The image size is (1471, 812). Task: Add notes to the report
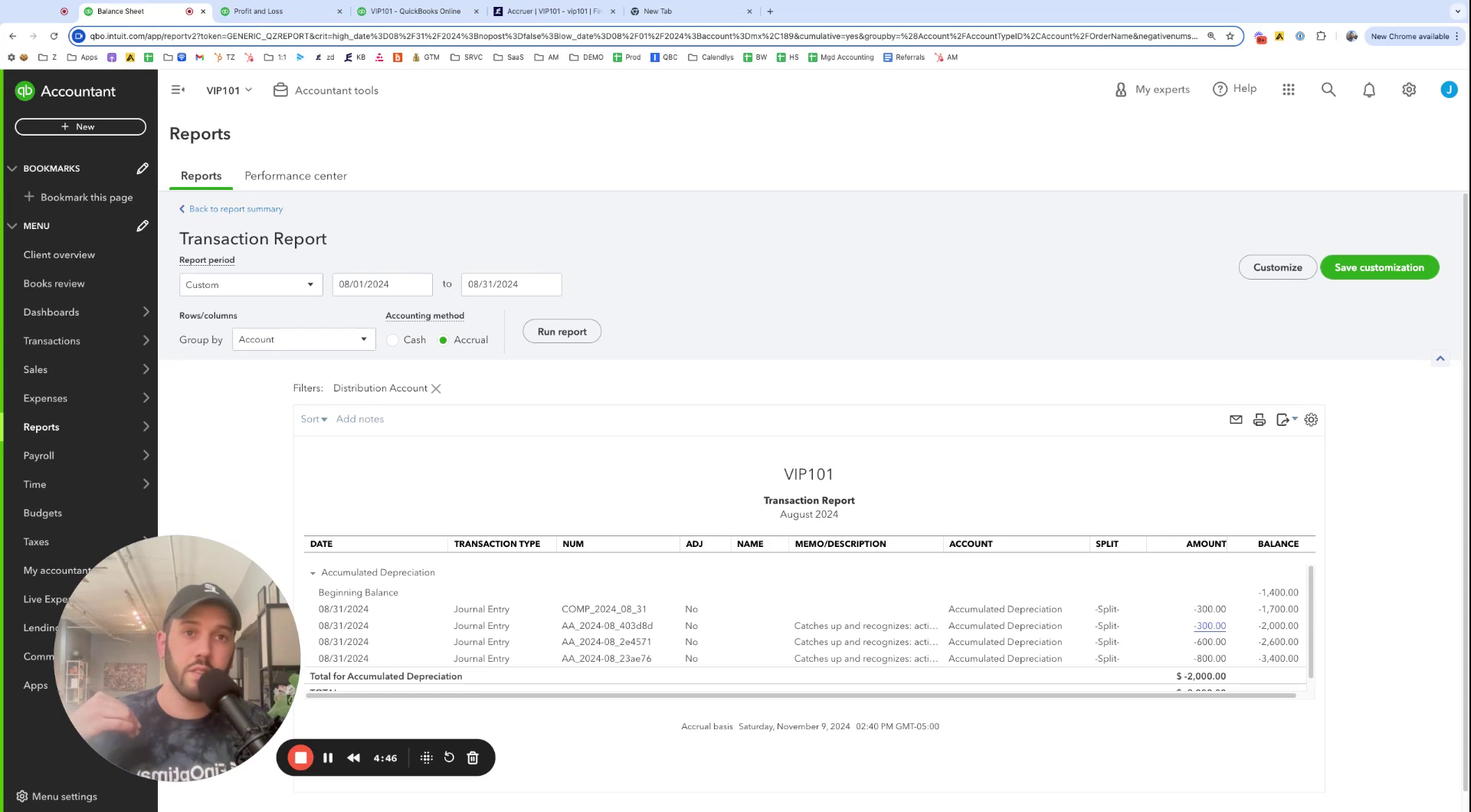tap(360, 419)
